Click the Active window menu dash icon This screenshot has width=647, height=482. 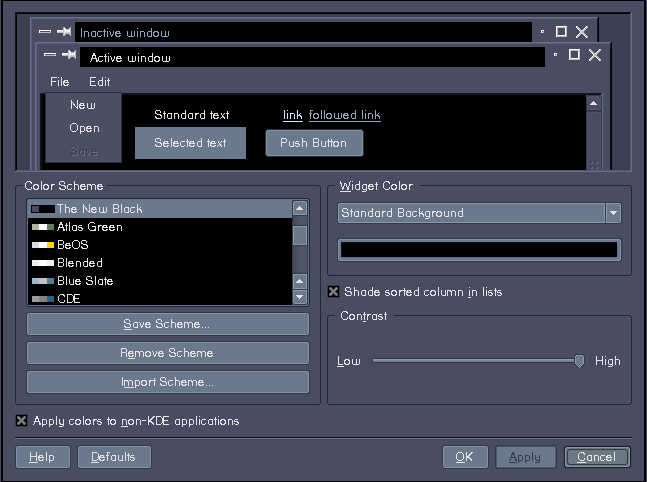click(x=50, y=54)
